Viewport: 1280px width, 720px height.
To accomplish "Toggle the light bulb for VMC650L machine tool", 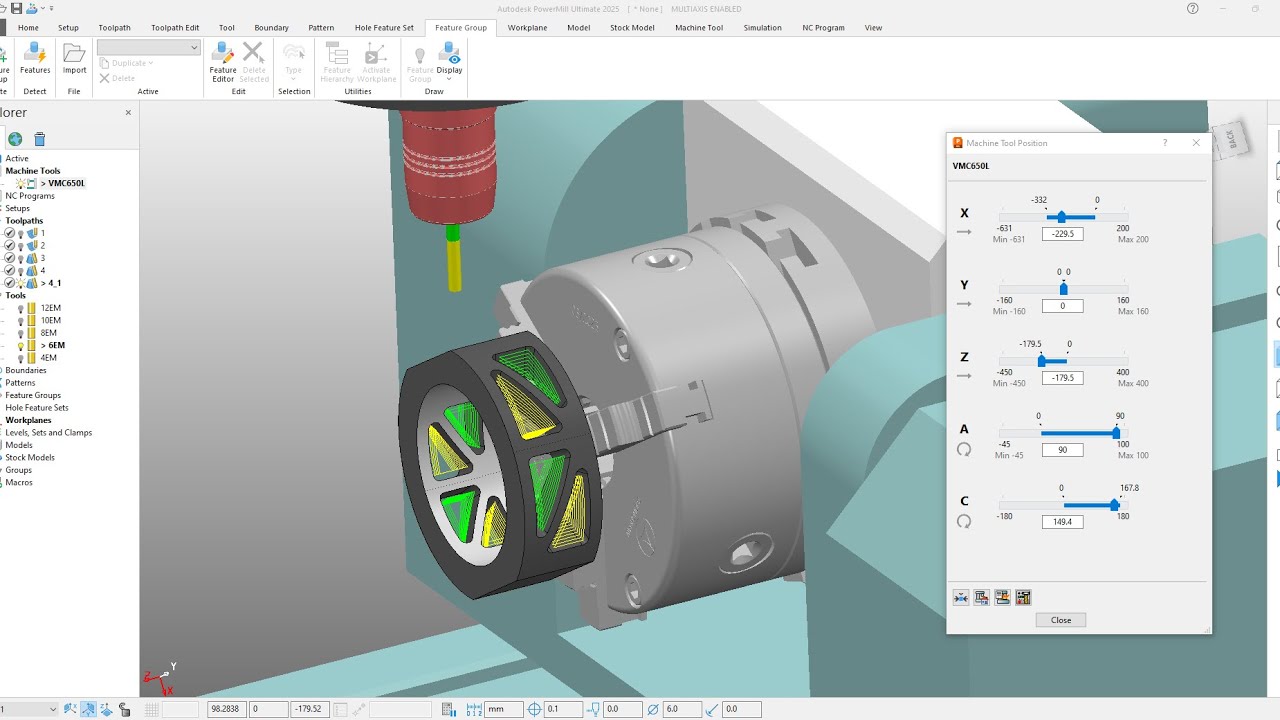I will [20, 183].
